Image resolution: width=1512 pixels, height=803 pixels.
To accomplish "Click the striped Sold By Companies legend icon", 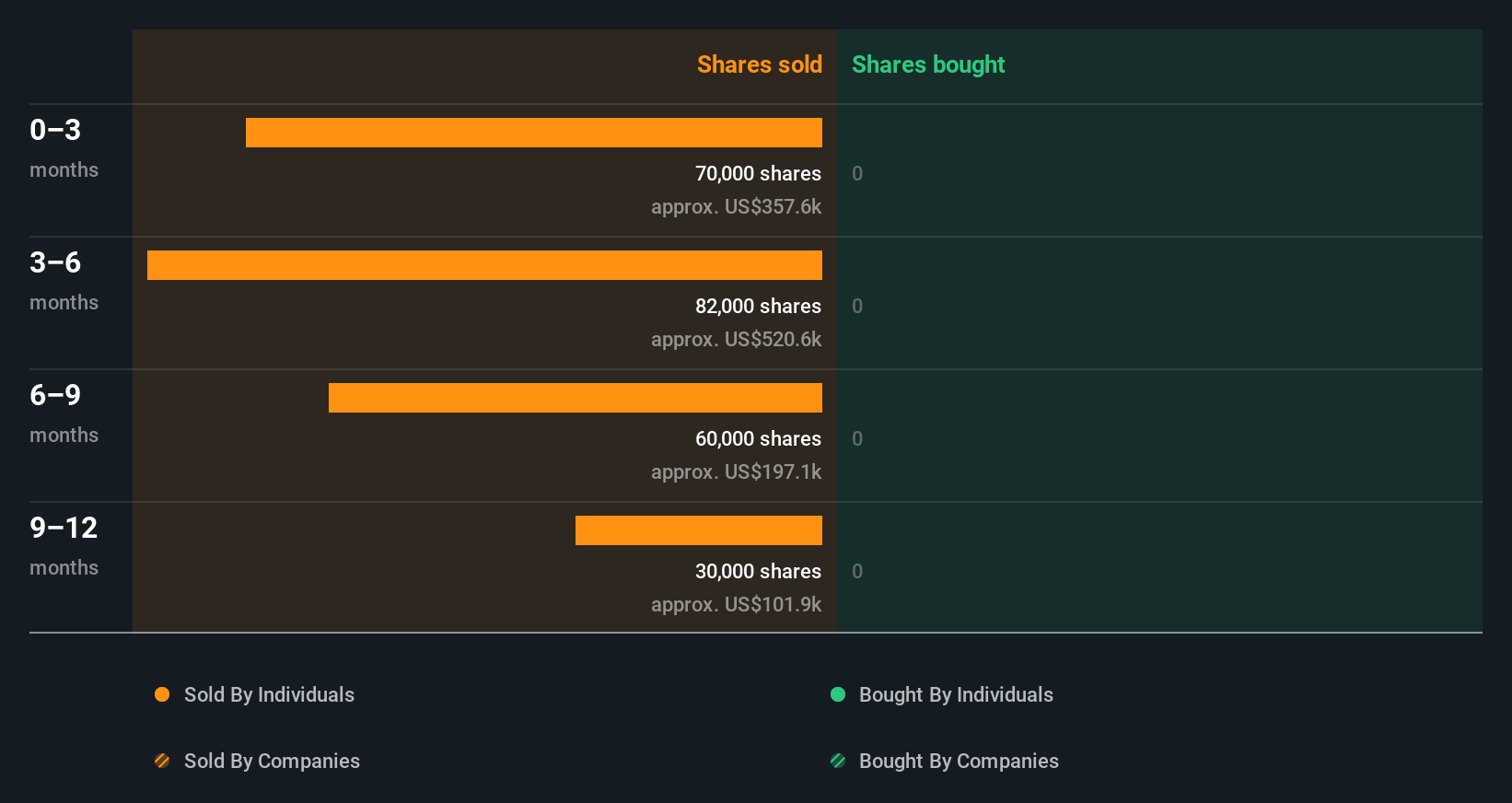I will click(x=162, y=761).
